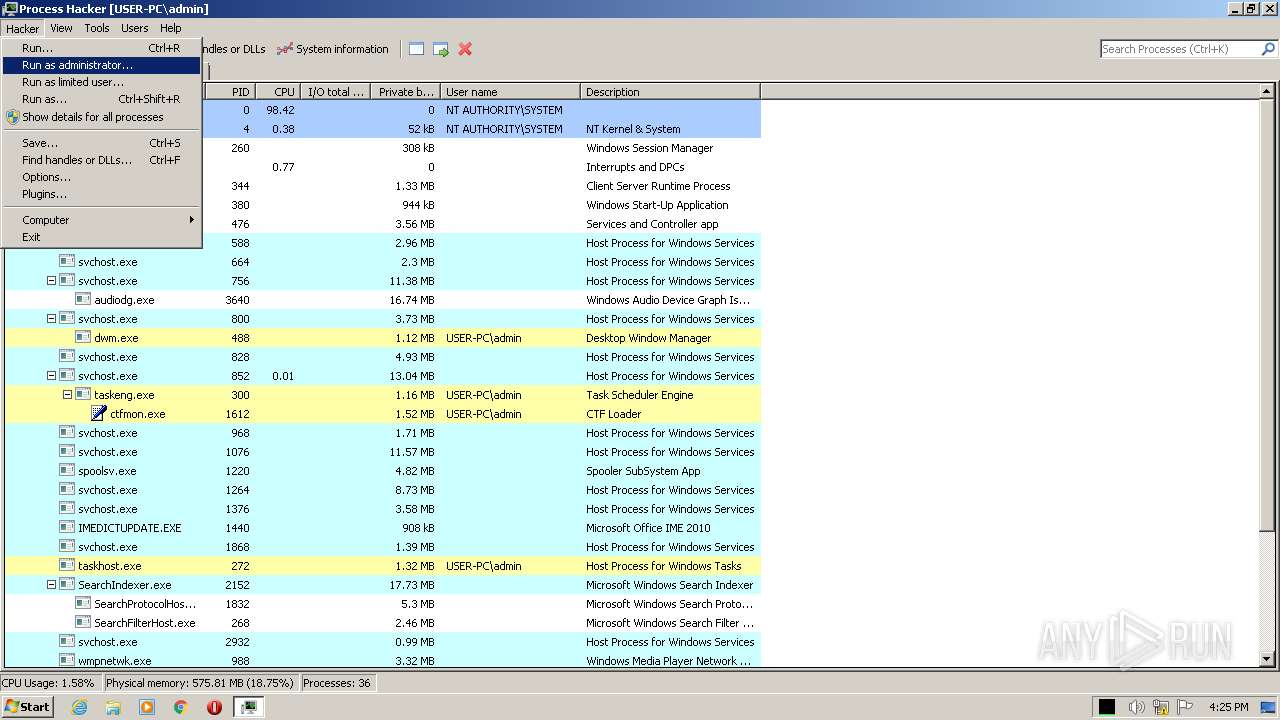Select Run as limited user...

101,82
